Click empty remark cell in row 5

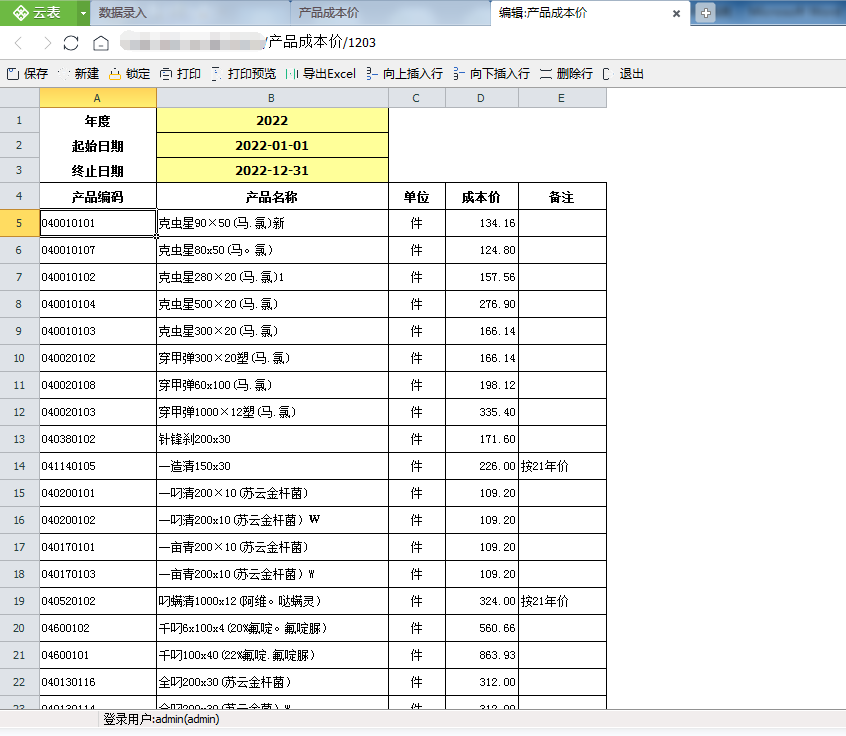click(562, 223)
